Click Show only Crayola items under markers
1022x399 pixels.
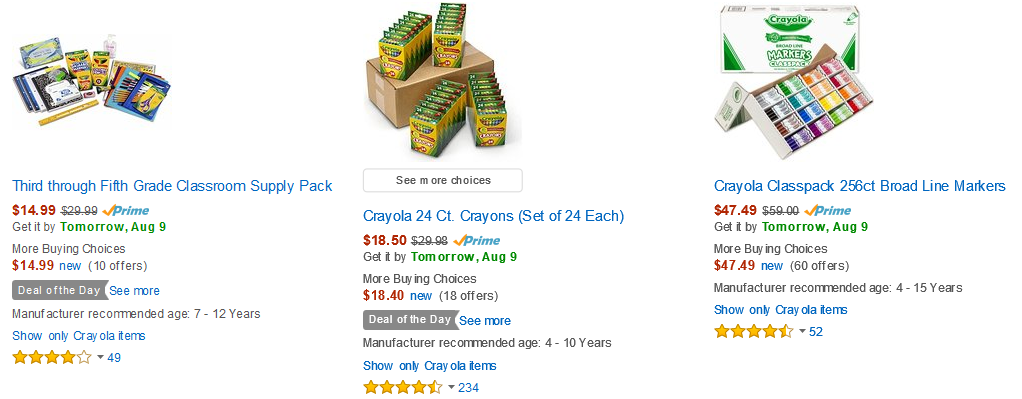[x=780, y=310]
